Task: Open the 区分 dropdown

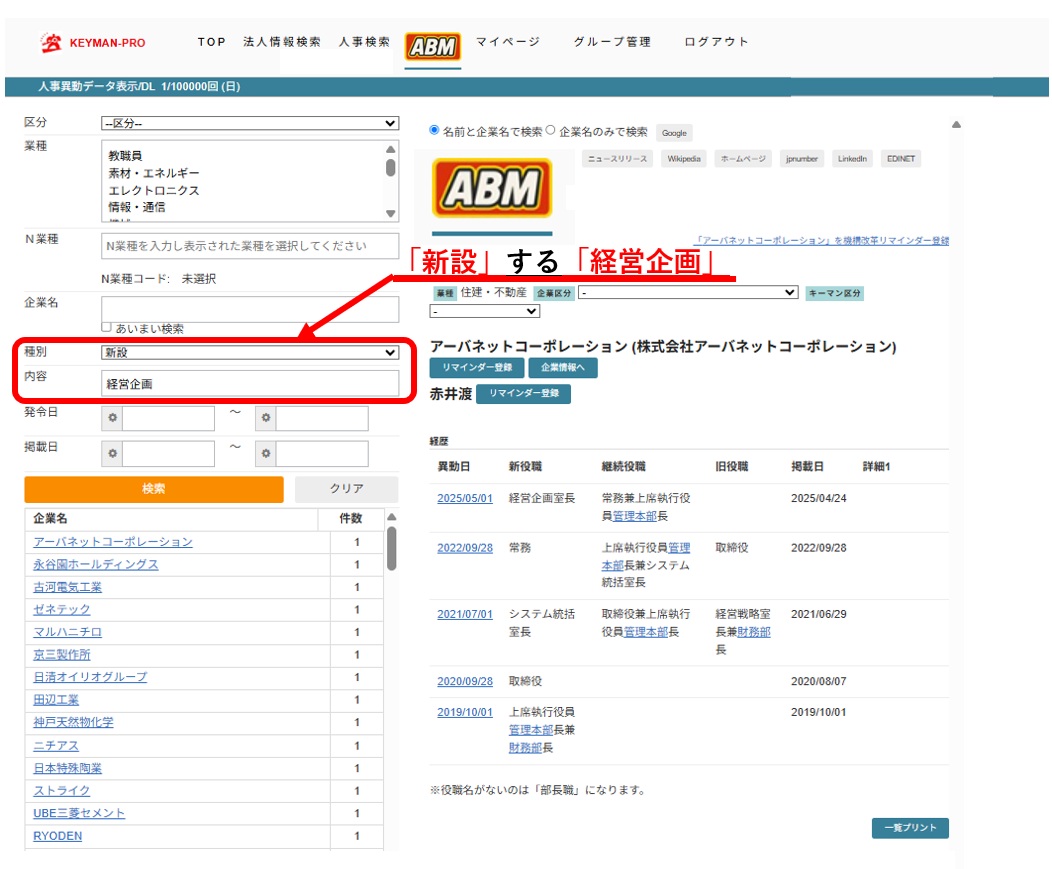Action: click(250, 123)
